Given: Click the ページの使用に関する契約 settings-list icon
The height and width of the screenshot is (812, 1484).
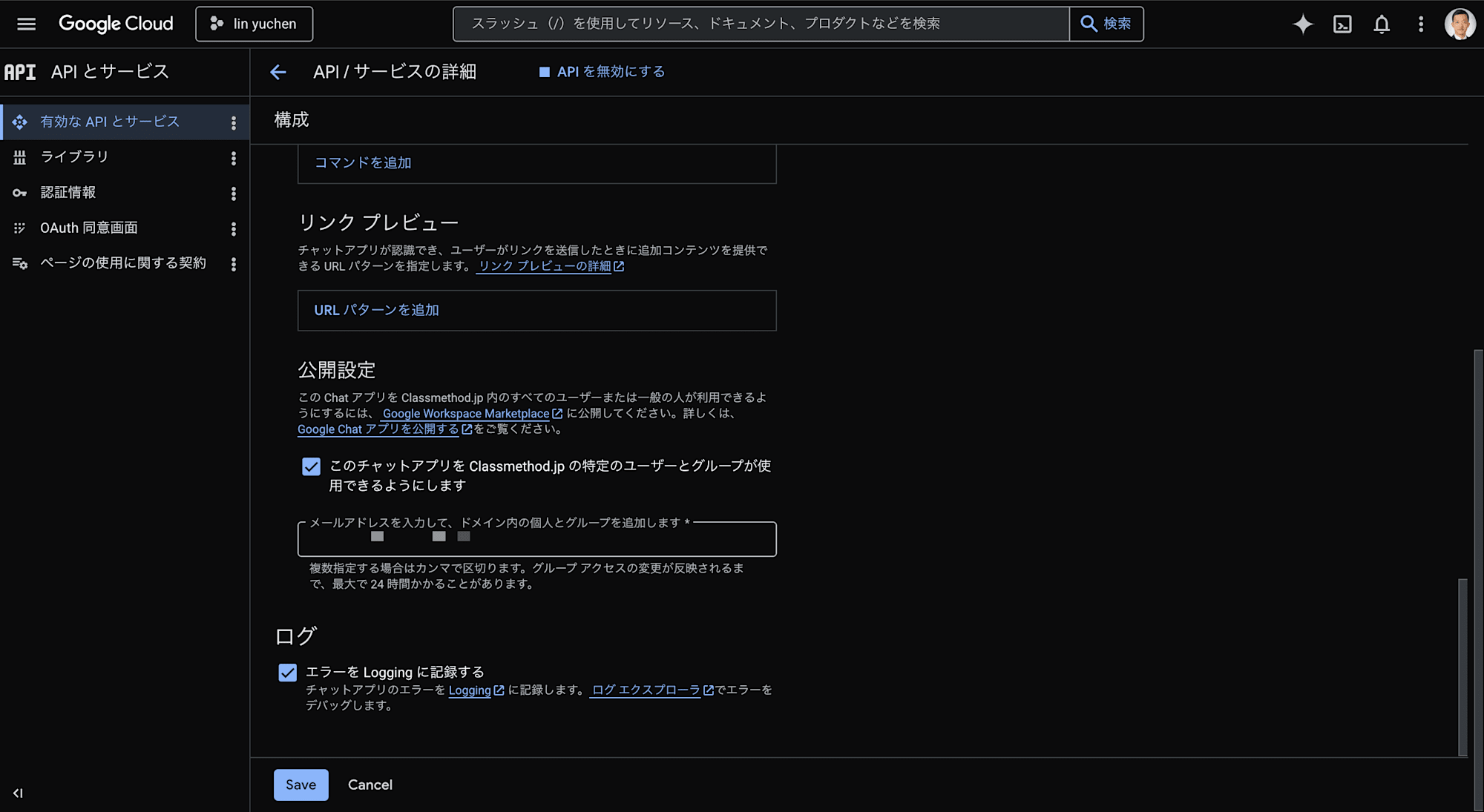Looking at the screenshot, I should (19, 263).
